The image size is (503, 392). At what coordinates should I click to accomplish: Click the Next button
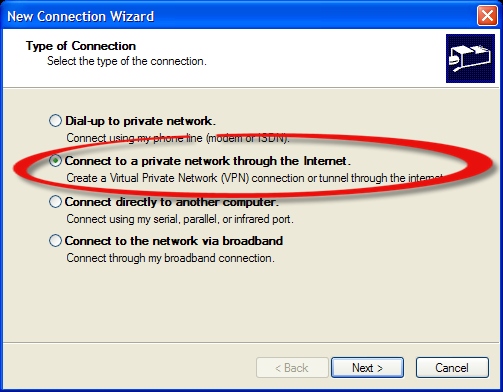[x=367, y=368]
